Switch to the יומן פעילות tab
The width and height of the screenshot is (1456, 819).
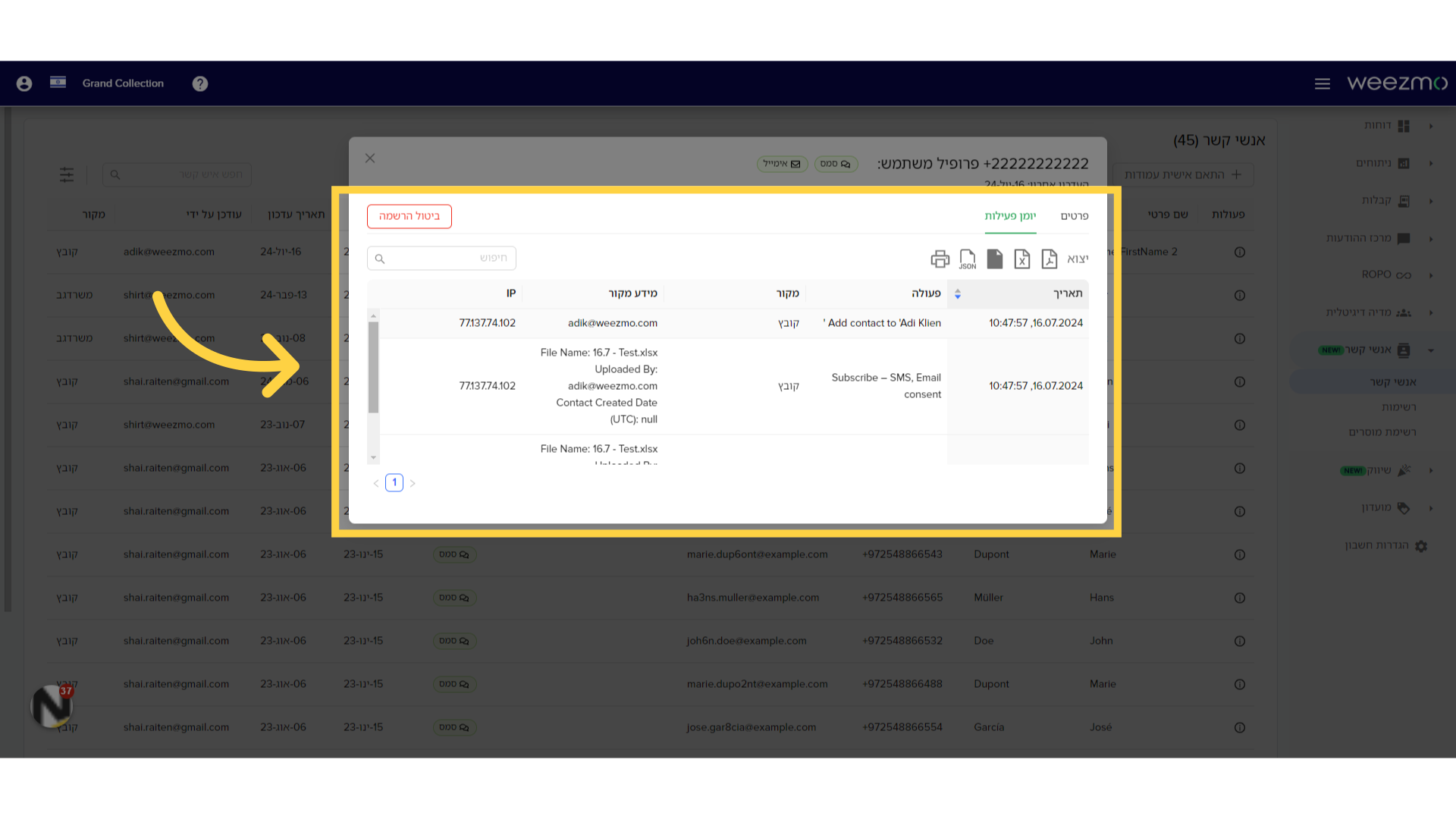[x=1010, y=216]
